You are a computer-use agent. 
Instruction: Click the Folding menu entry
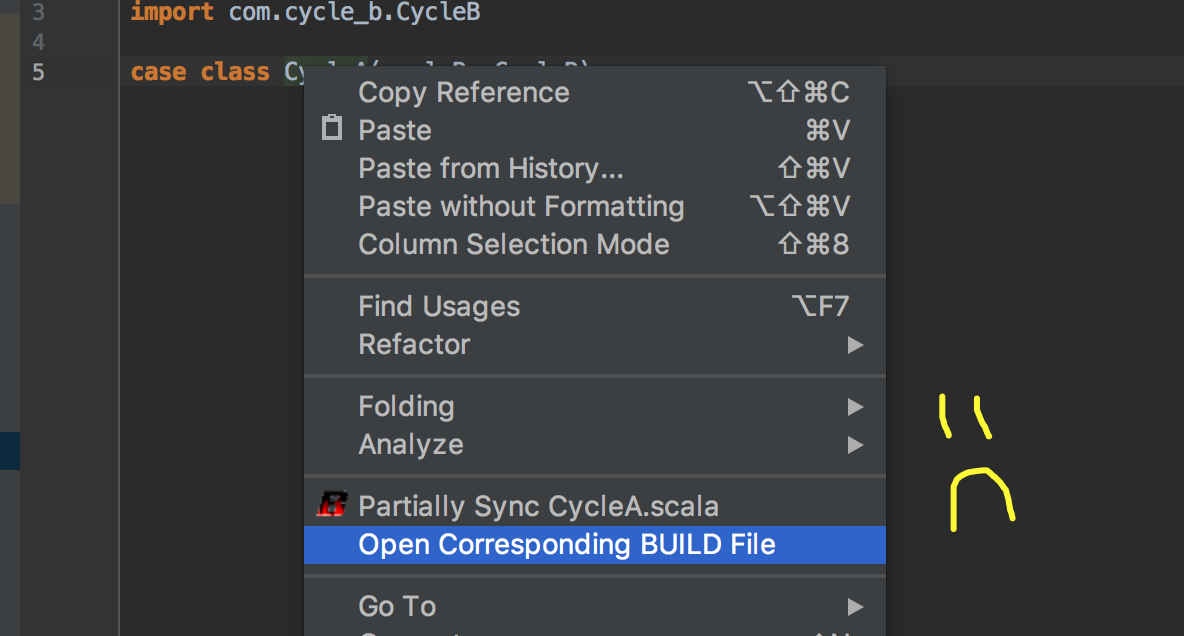click(406, 406)
